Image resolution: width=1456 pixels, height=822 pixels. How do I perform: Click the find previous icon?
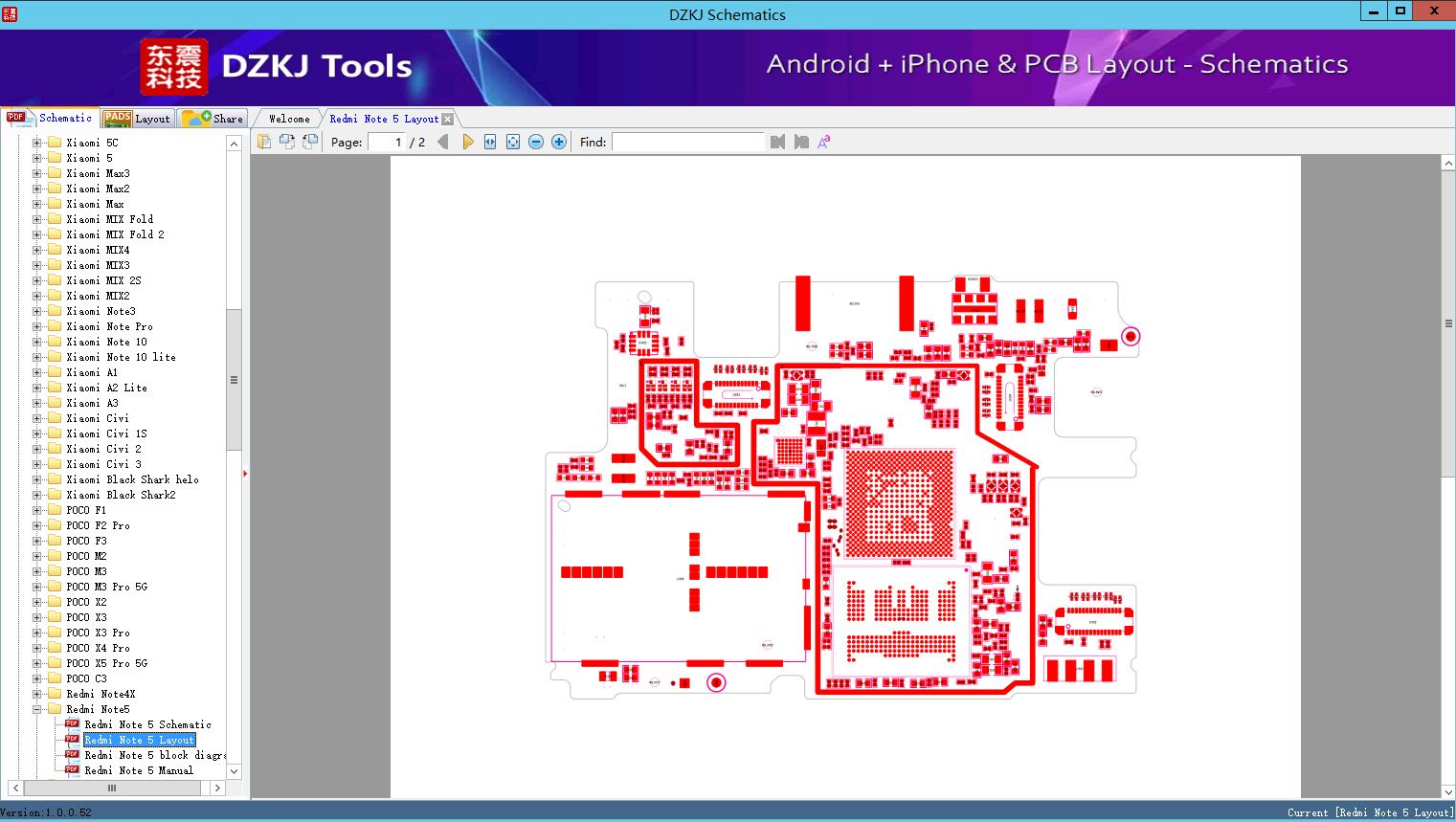pos(777,142)
